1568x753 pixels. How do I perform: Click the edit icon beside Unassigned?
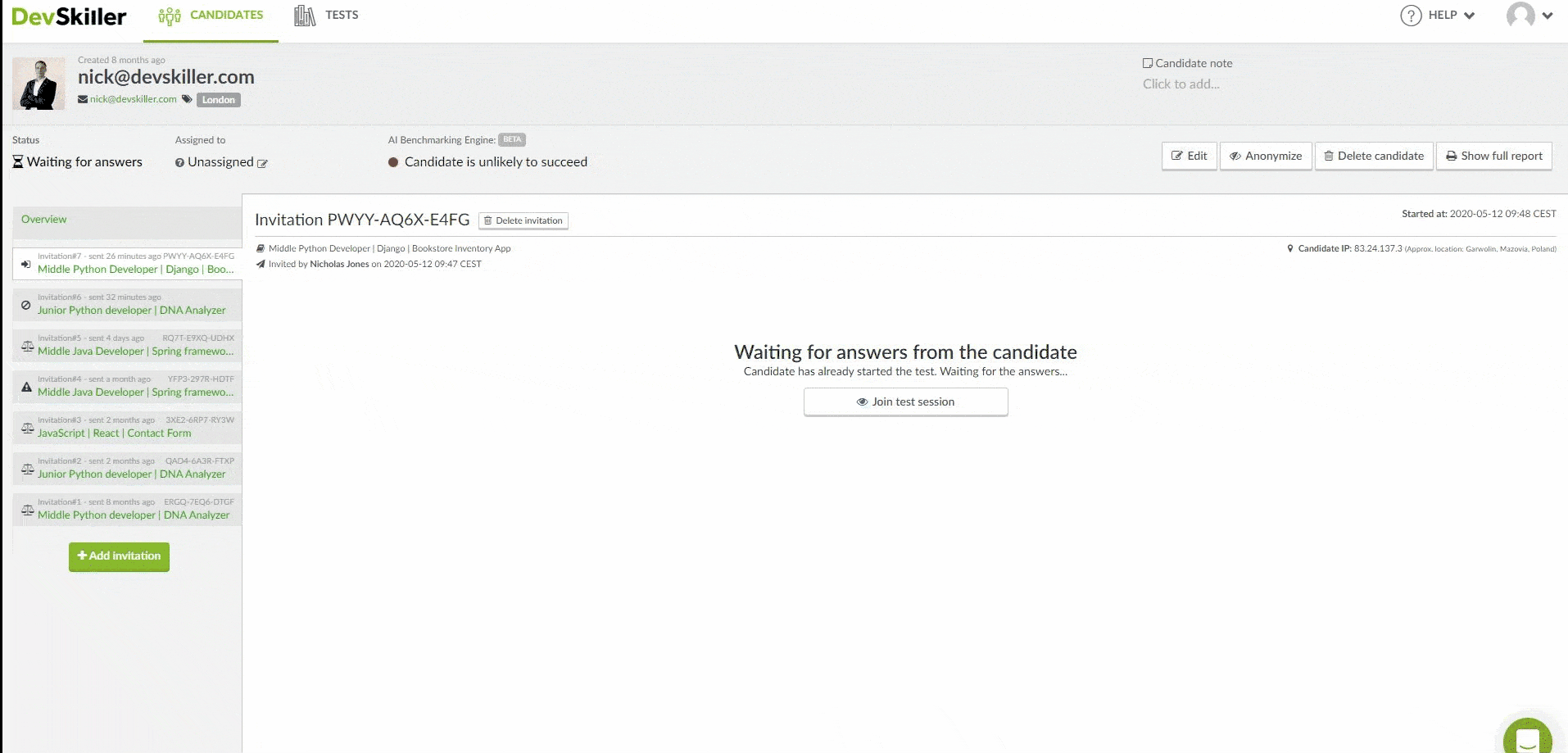tap(262, 163)
